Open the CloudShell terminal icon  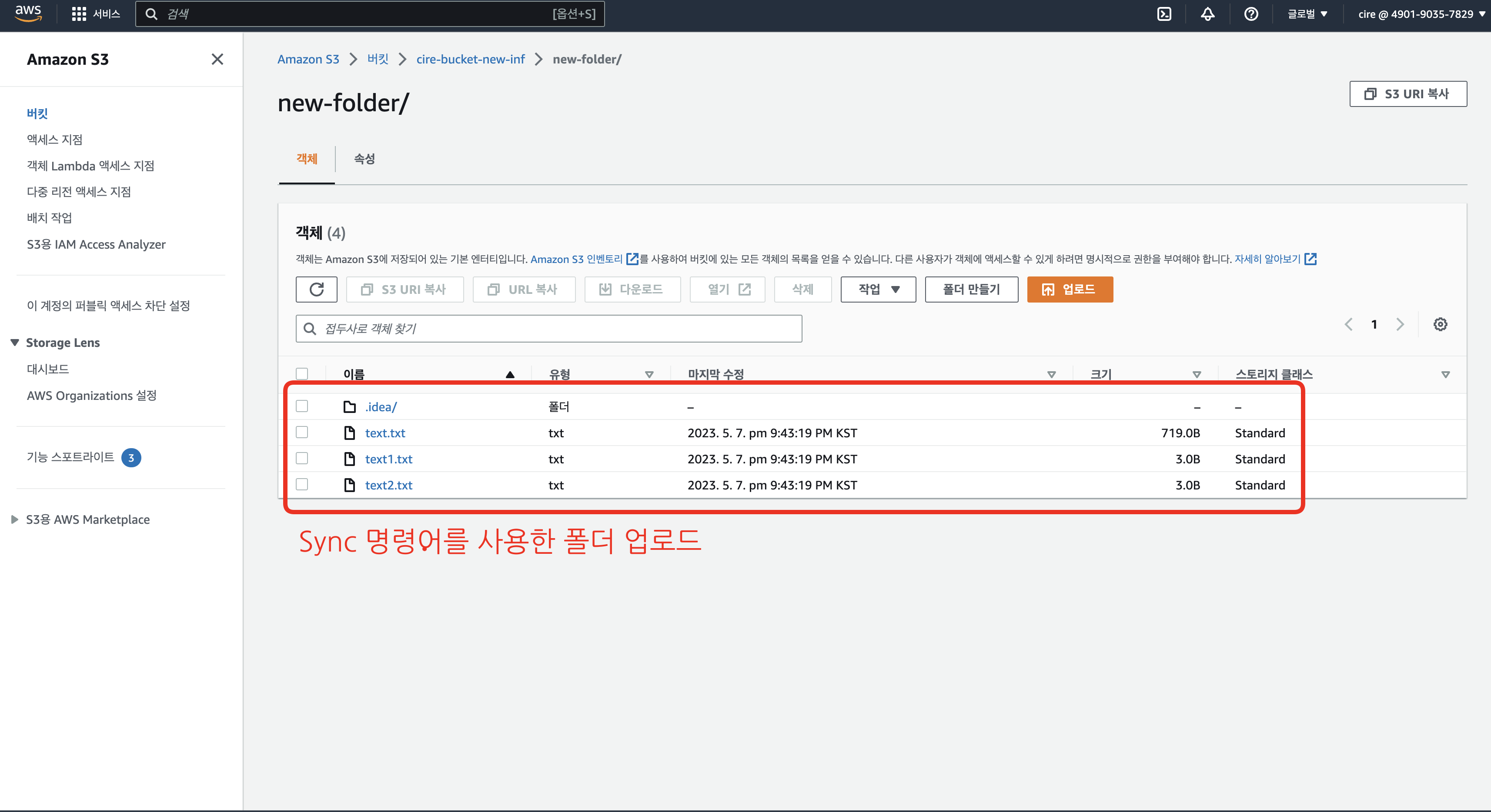coord(1164,14)
